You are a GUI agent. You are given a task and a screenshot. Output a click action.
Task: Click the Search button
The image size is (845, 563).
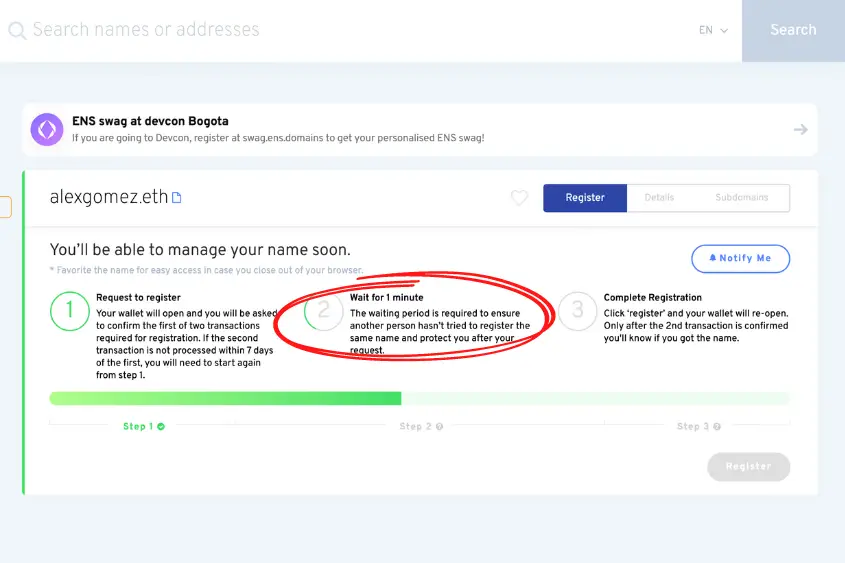point(793,30)
